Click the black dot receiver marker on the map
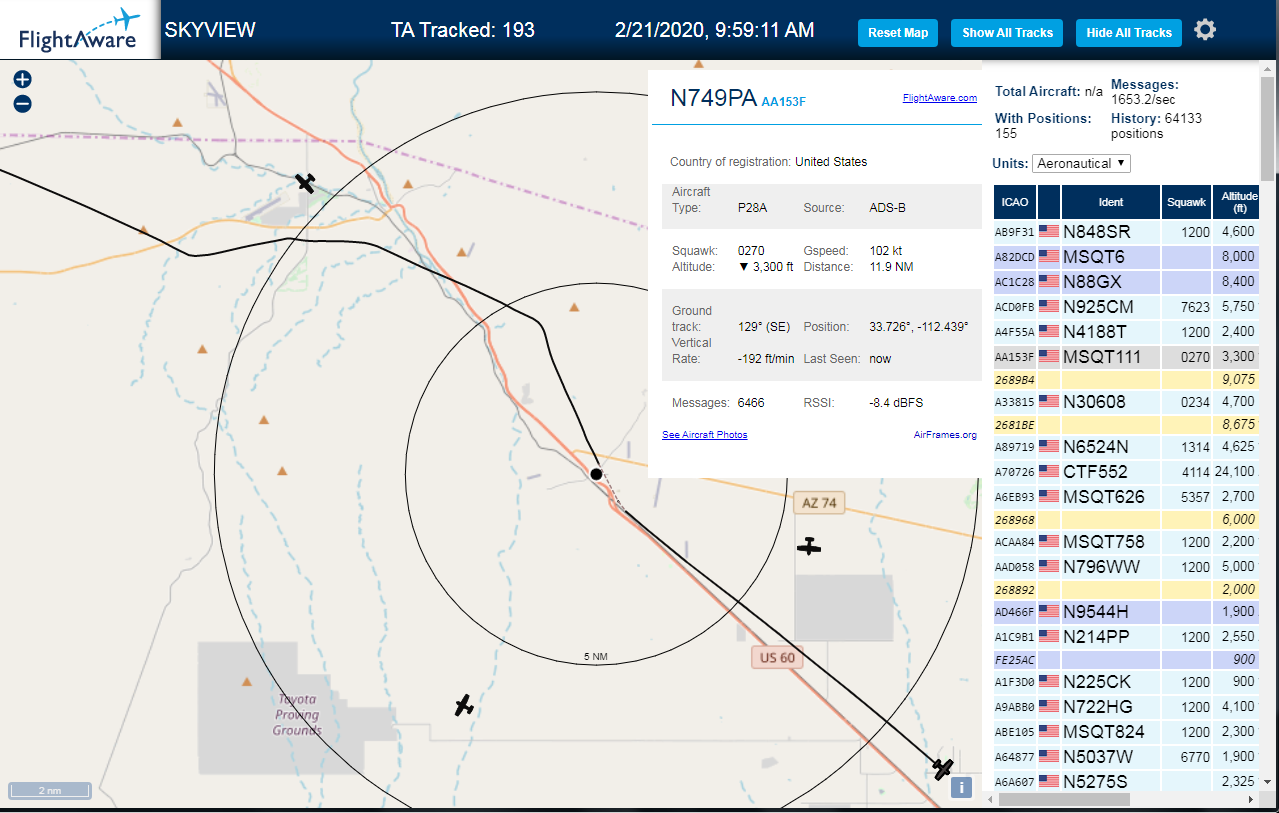This screenshot has width=1279, height=813. click(x=596, y=474)
